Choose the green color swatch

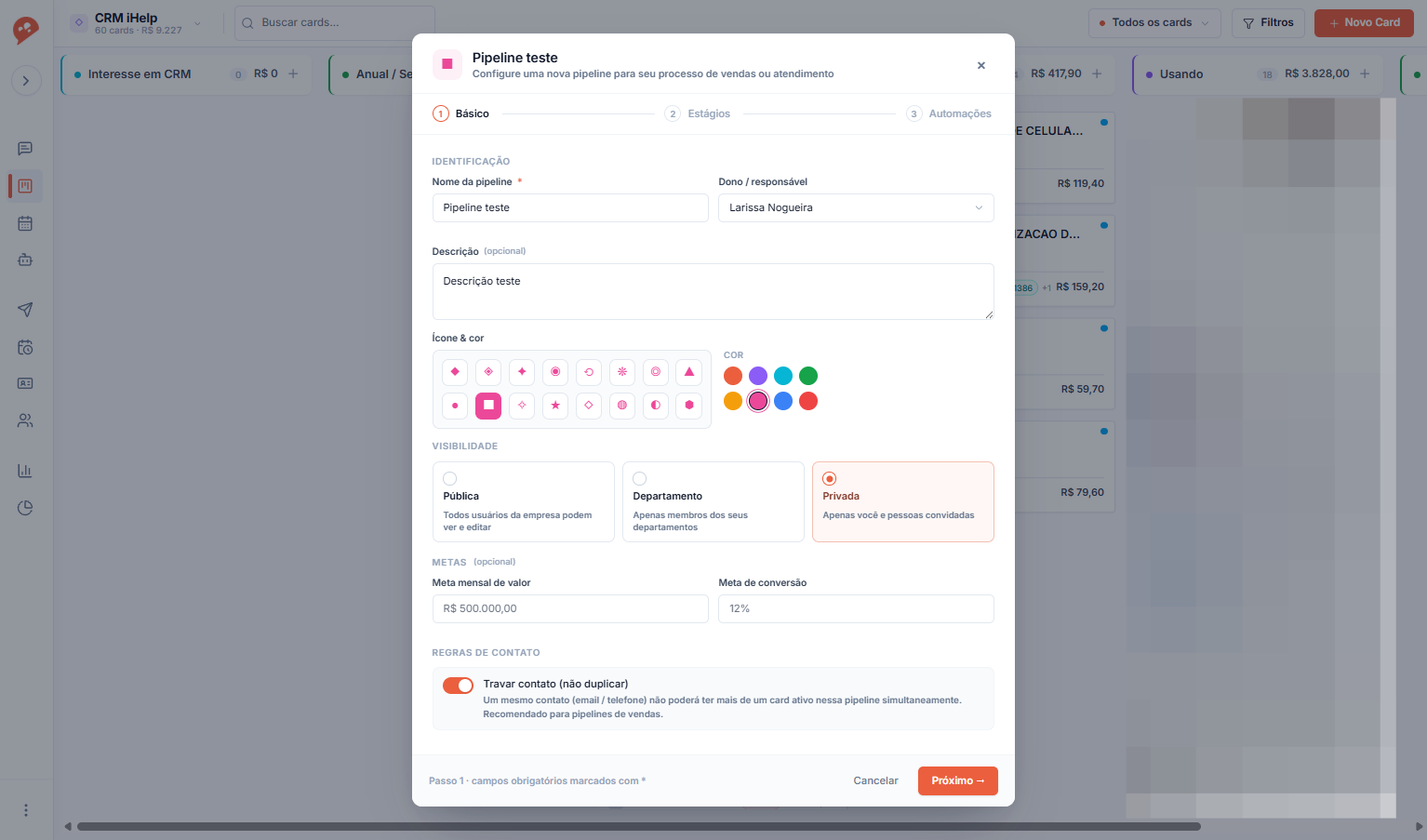tap(808, 376)
